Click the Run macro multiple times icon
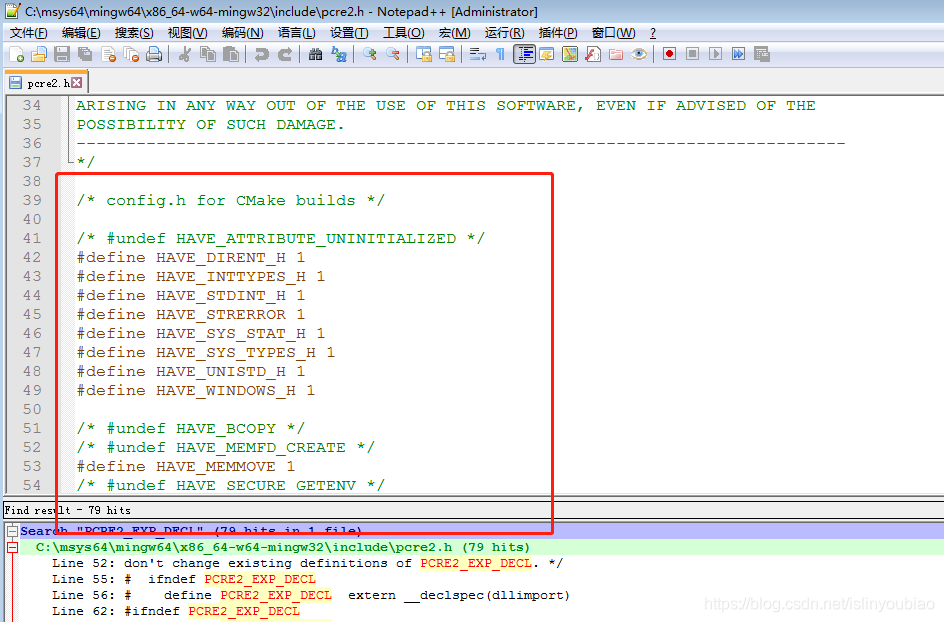This screenshot has height=622, width=944. click(x=739, y=54)
